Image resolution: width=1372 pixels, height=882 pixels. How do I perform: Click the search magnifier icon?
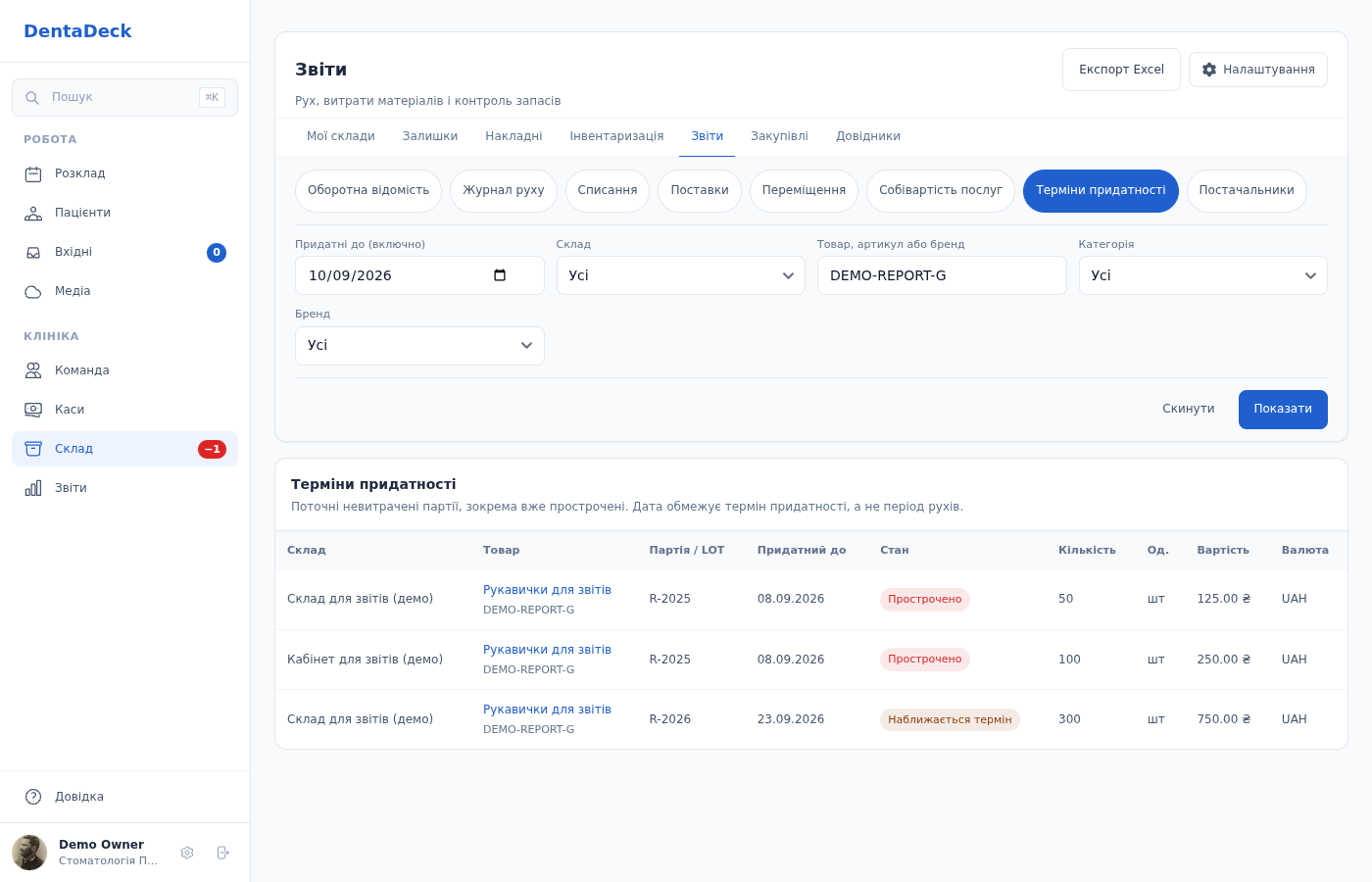tap(32, 98)
